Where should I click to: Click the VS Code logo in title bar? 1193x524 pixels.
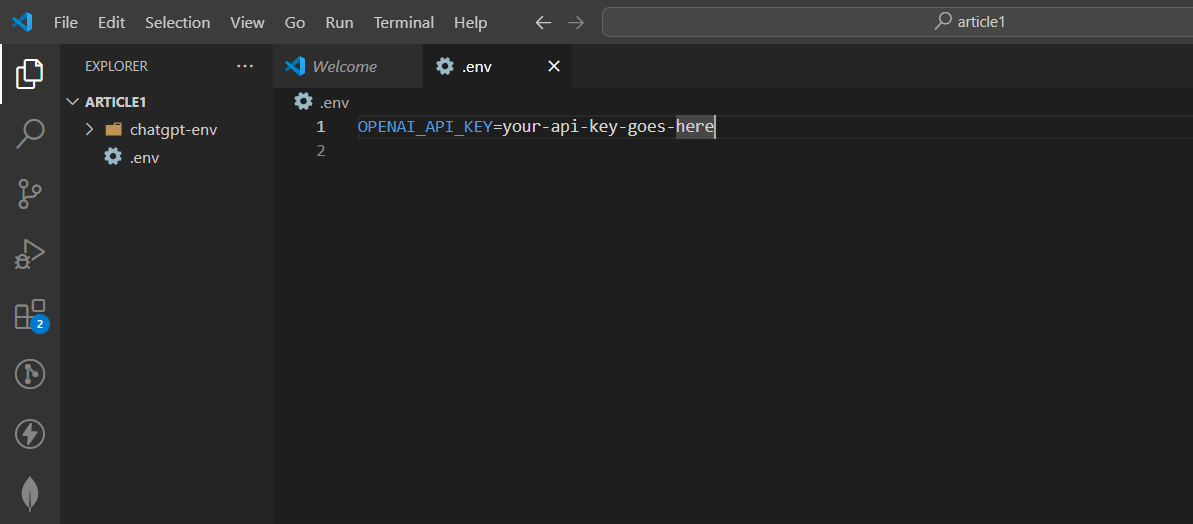click(x=22, y=22)
